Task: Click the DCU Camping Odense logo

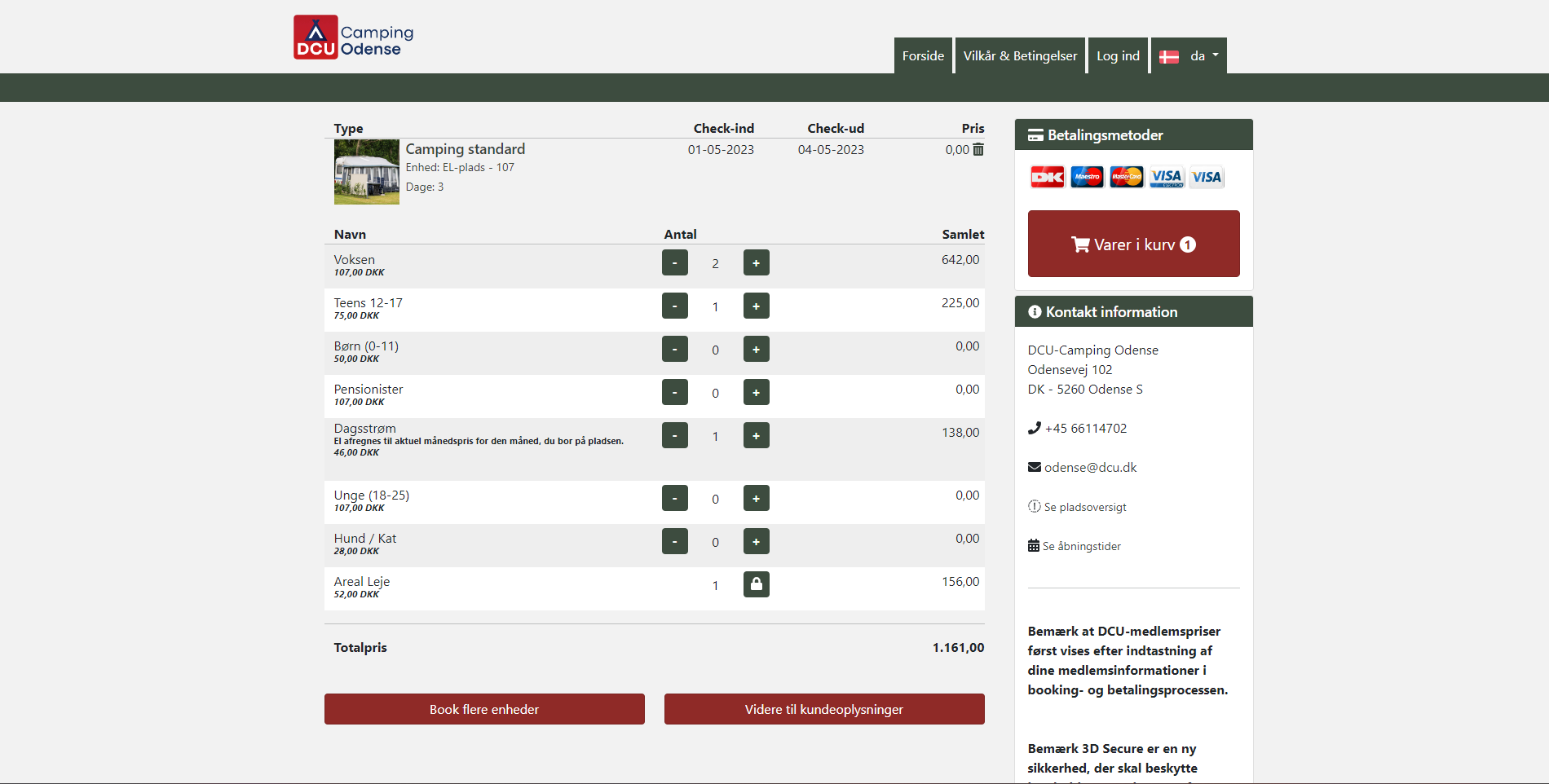Action: point(354,37)
